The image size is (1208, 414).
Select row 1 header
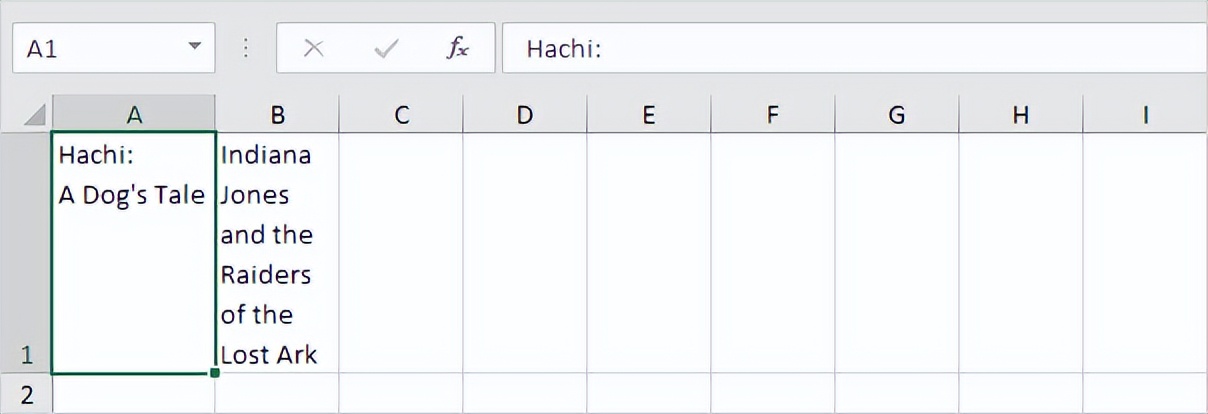tap(26, 254)
